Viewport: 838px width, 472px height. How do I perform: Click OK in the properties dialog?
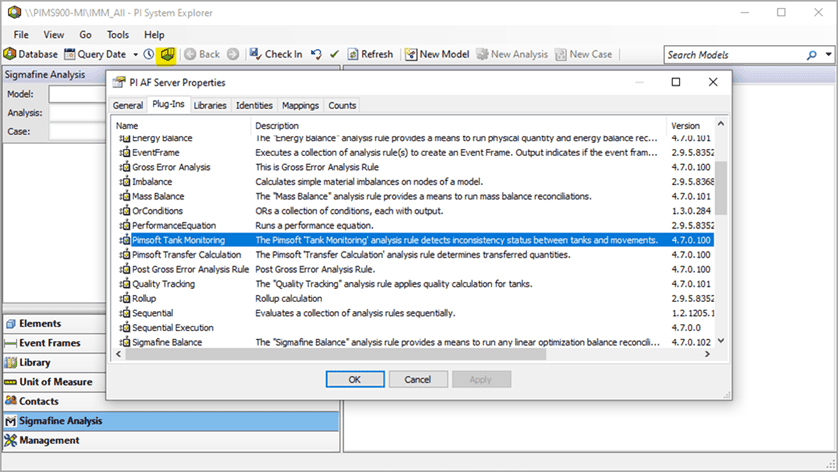coord(355,380)
